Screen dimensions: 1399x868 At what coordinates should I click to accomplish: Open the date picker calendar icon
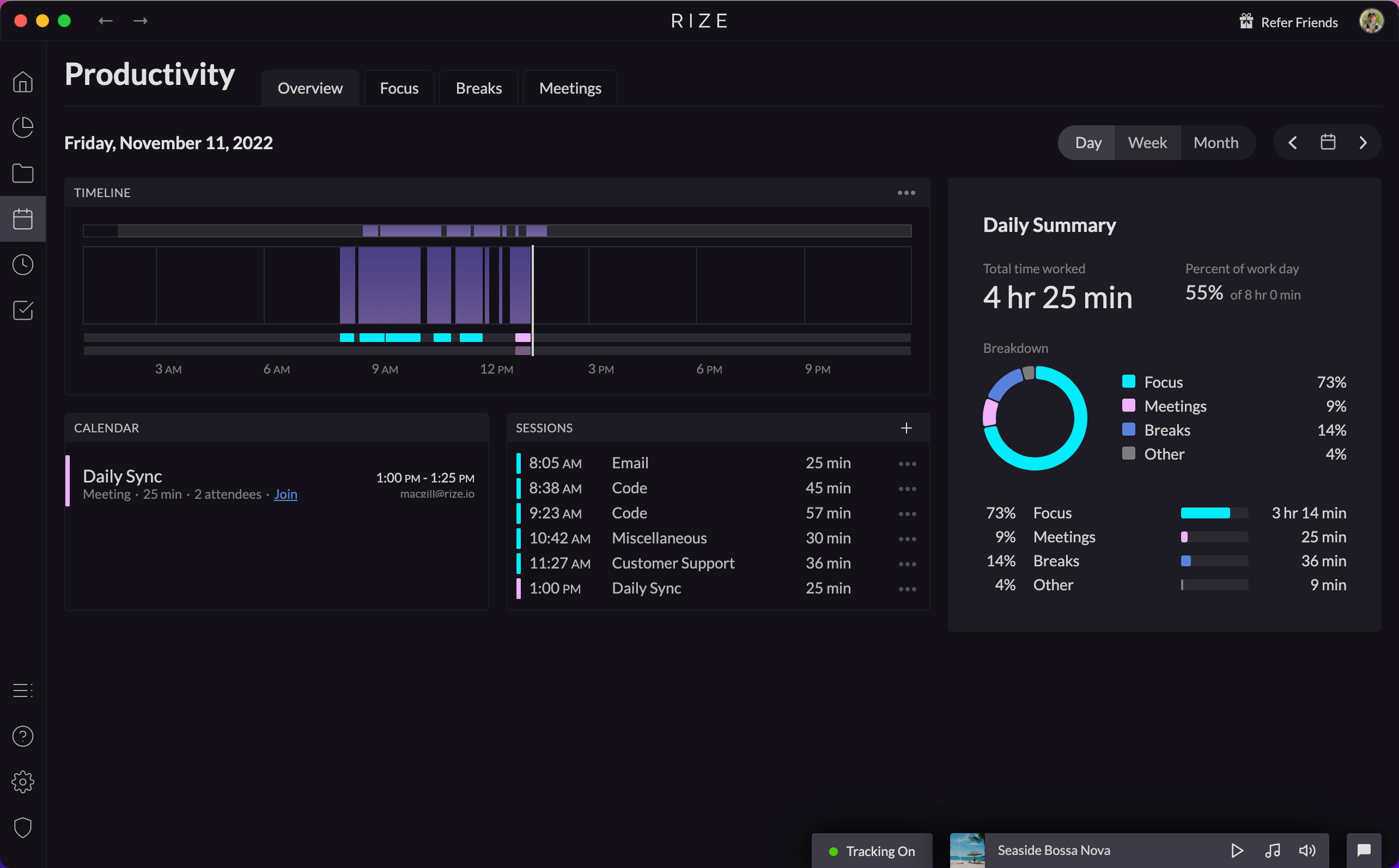(1328, 142)
